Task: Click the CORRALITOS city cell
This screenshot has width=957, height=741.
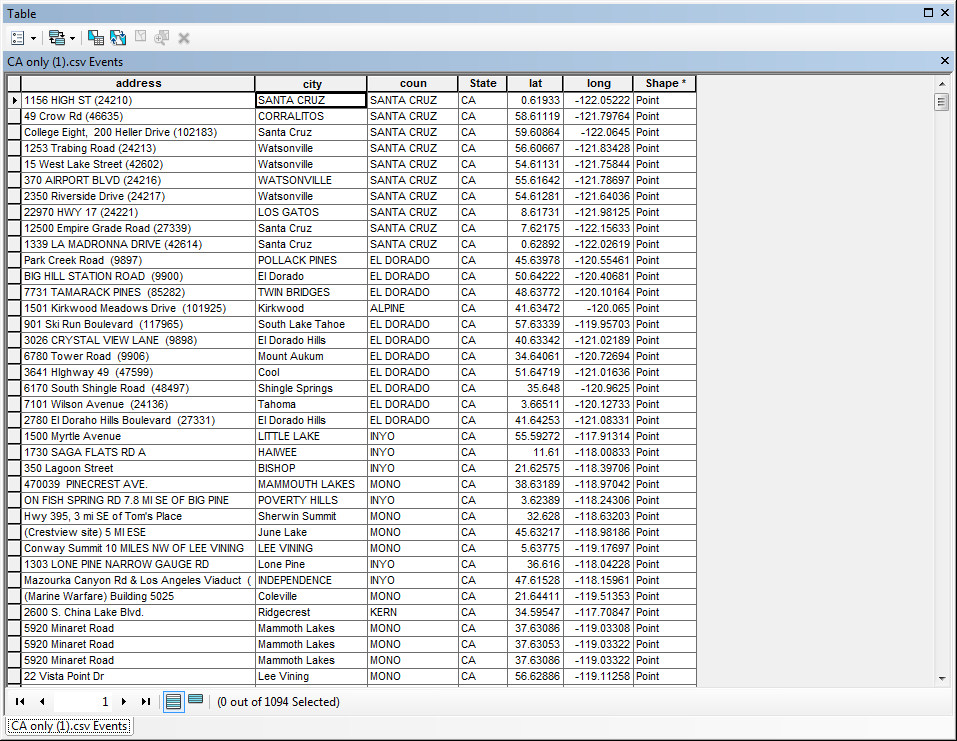Action: click(311, 116)
